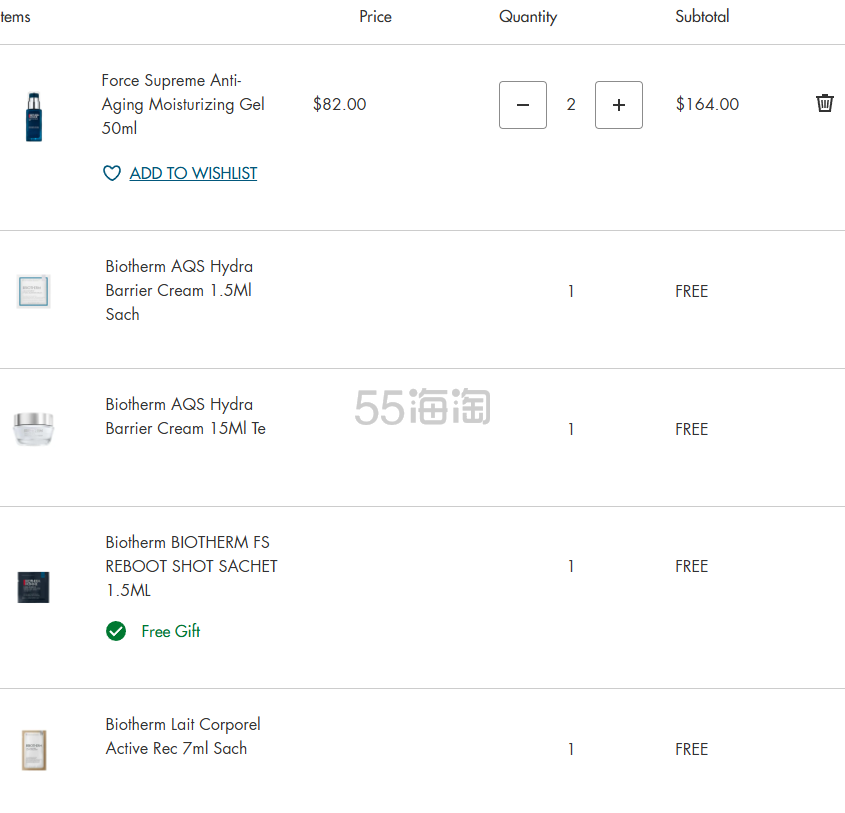Select Biotherm FS REBOOT SHOT SACHET name
The height and width of the screenshot is (813, 845).
(191, 566)
